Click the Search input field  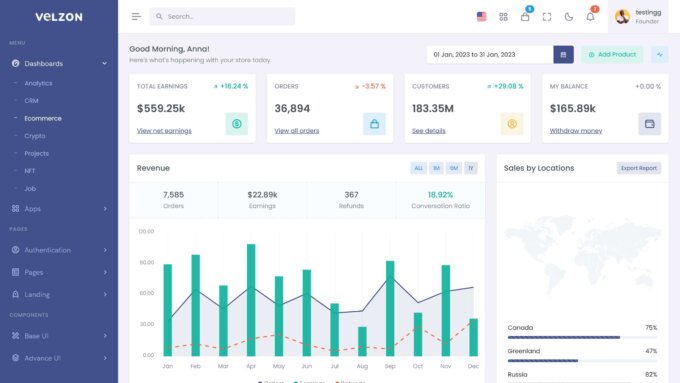[x=222, y=16]
